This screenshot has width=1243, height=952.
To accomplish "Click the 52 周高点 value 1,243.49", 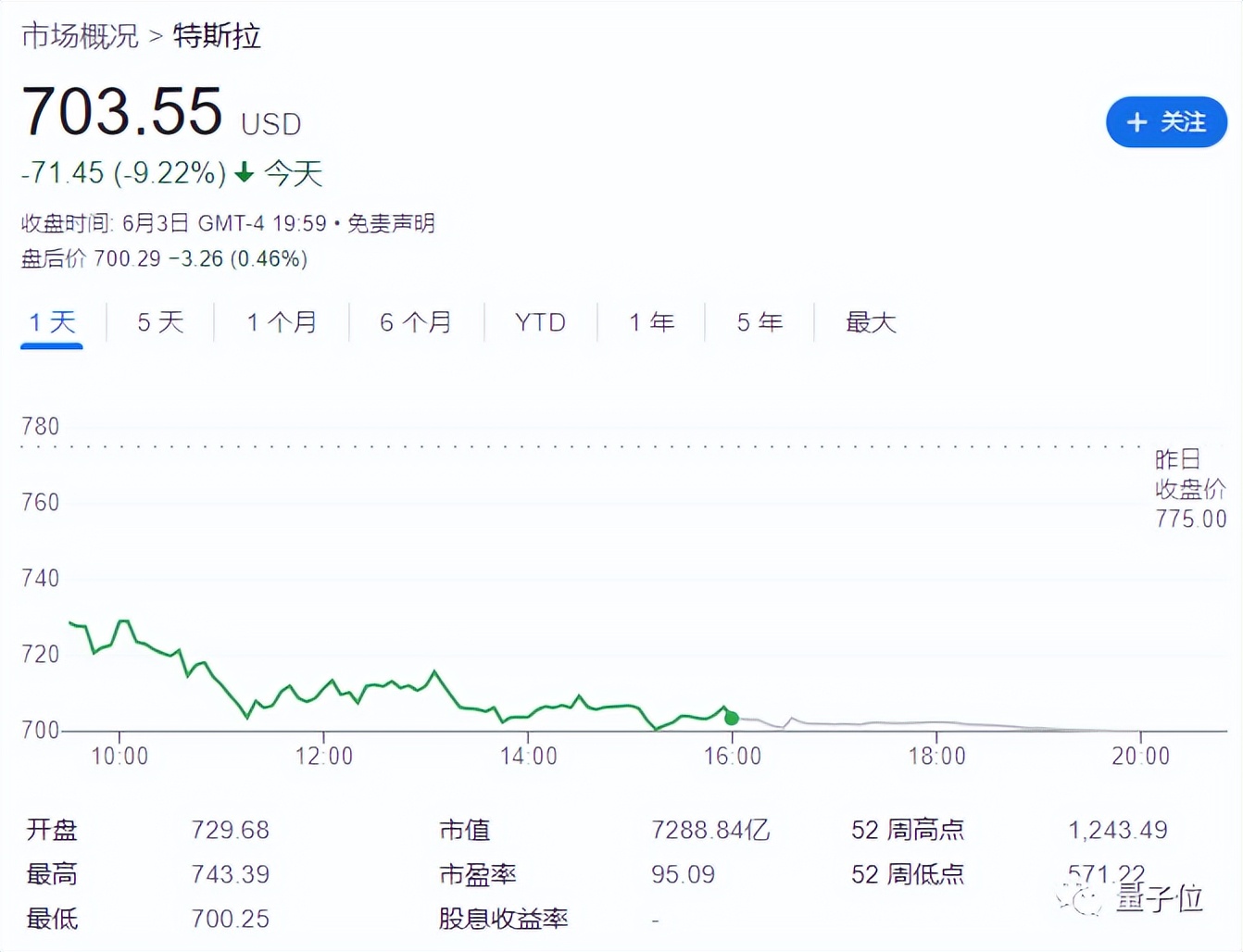I will coord(1118,830).
